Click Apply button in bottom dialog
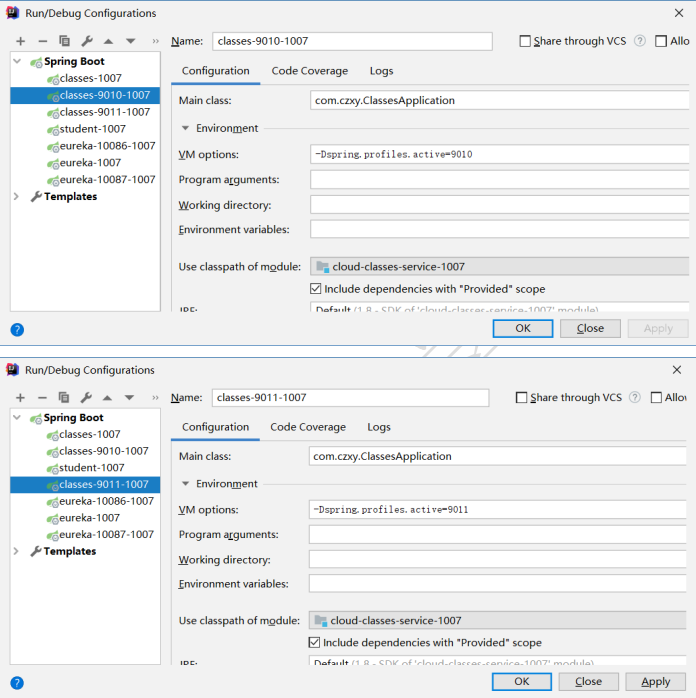Viewport: 696px width, 698px height. click(656, 682)
